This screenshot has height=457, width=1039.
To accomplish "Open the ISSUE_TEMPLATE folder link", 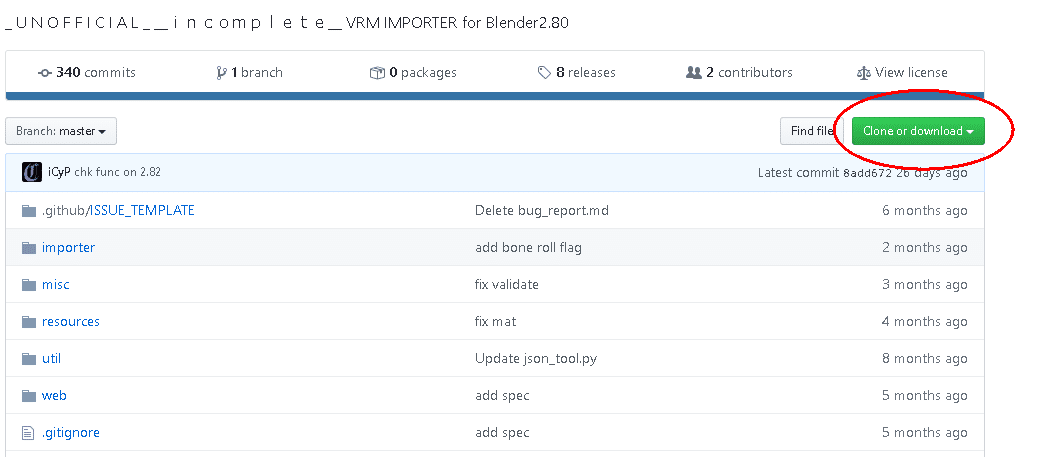I will (143, 211).
